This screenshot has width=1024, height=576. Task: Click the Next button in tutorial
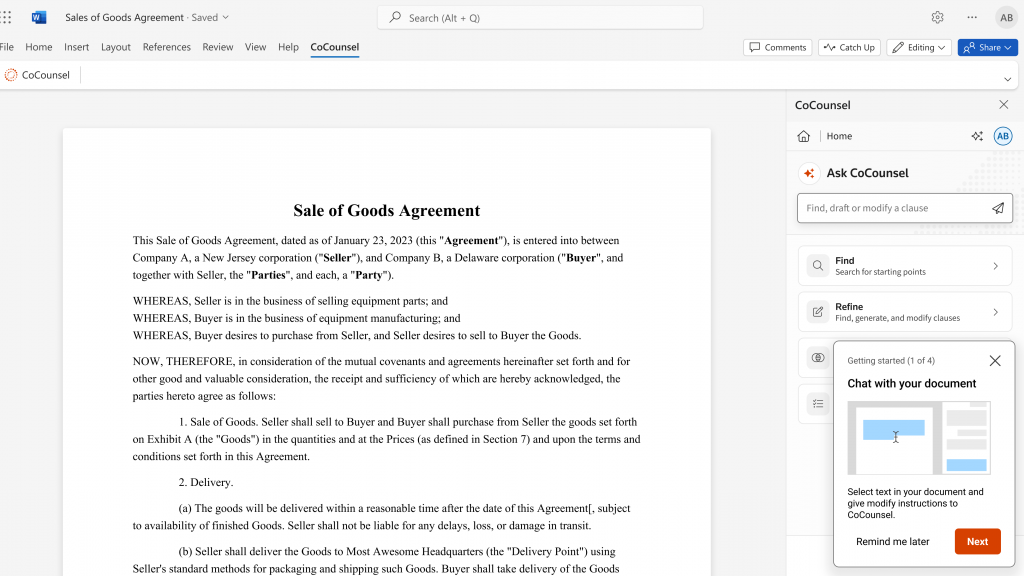coord(977,541)
